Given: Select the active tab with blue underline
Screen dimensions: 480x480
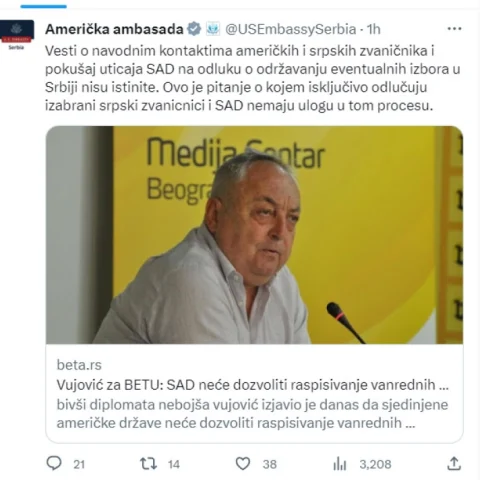Looking at the screenshot, I should pos(43,6).
